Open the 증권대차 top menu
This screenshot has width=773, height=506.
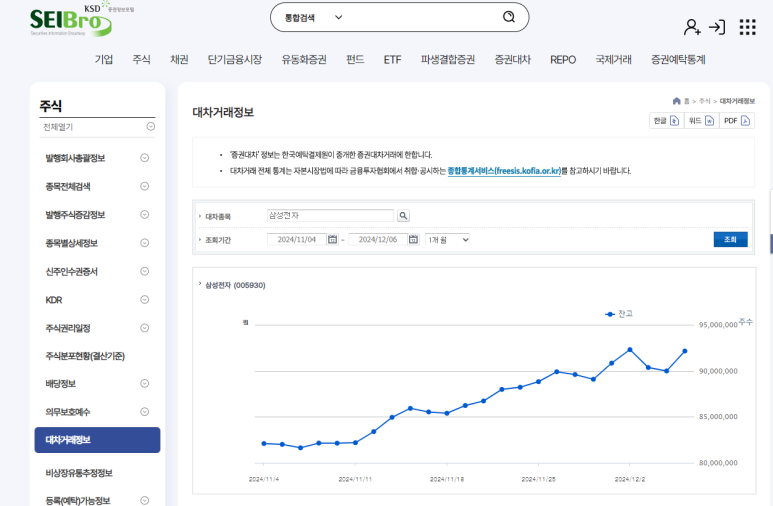click(x=513, y=60)
